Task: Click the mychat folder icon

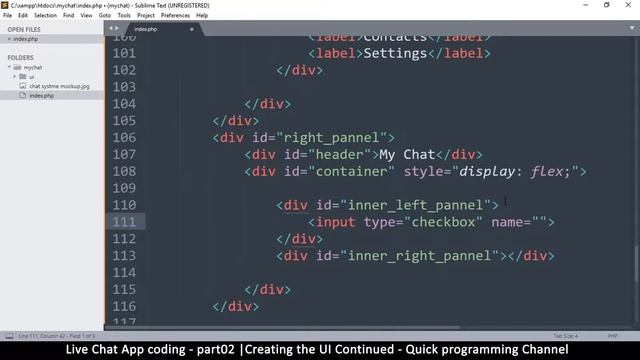Action: coord(17,67)
